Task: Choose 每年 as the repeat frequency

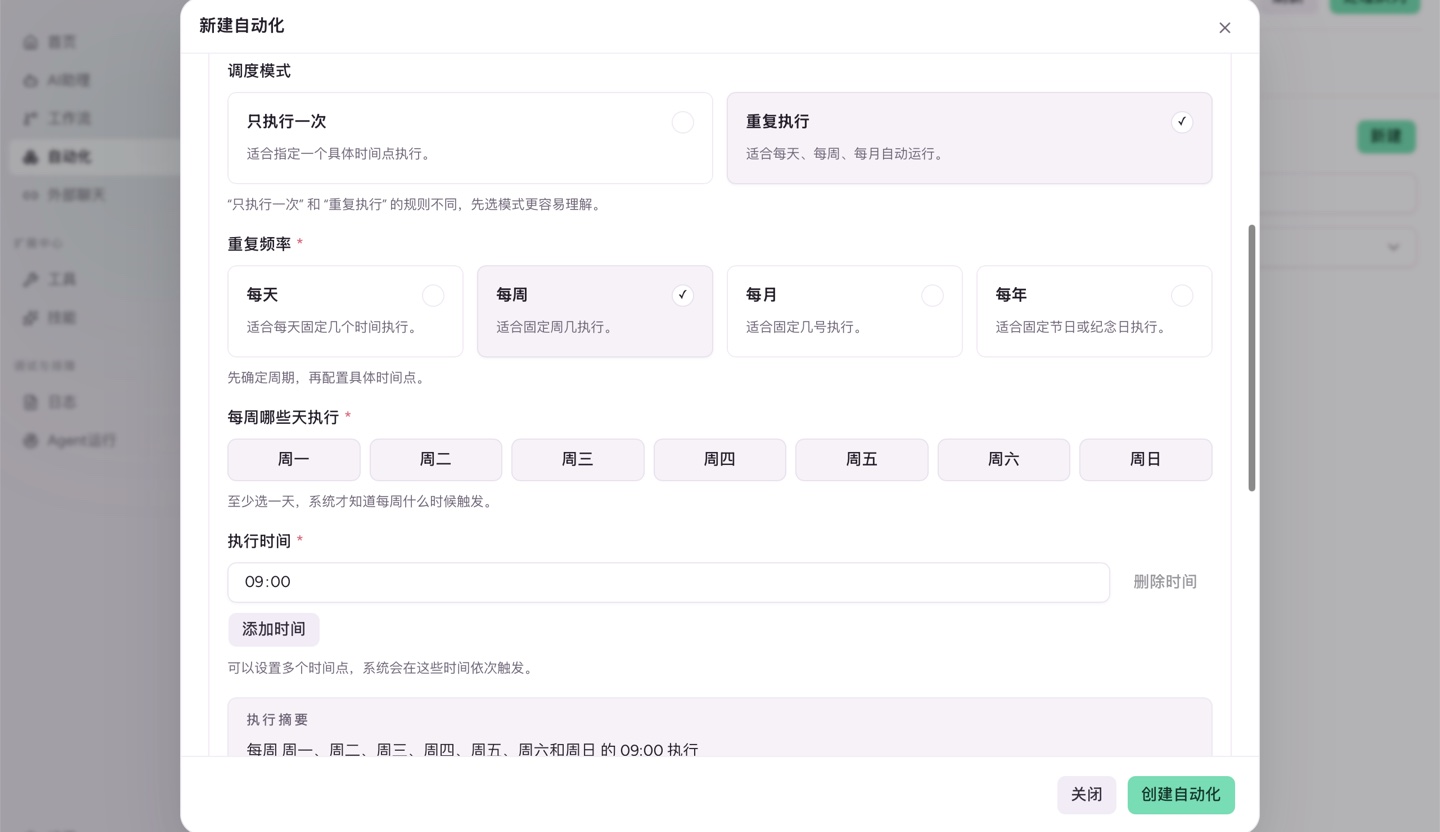Action: tap(1094, 311)
